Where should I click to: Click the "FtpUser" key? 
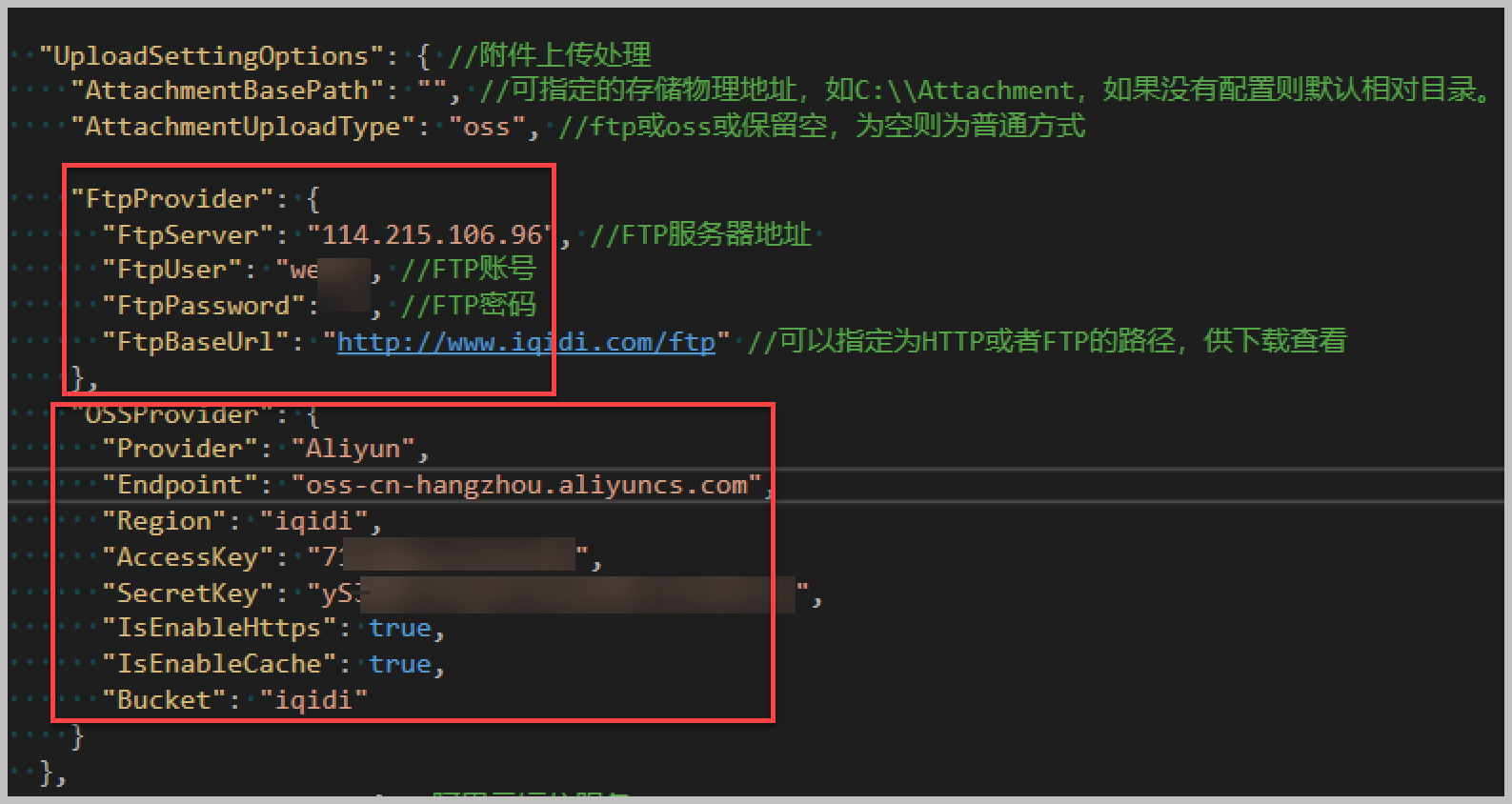[171, 270]
